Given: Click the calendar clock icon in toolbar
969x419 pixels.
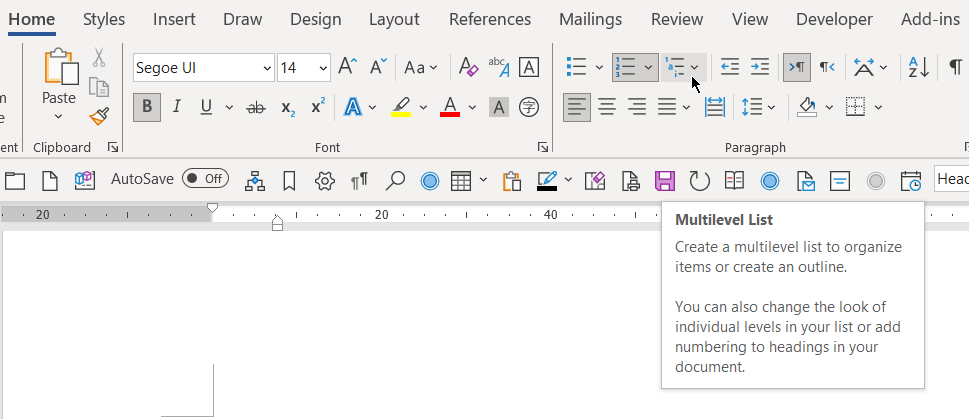Looking at the screenshot, I should [911, 181].
